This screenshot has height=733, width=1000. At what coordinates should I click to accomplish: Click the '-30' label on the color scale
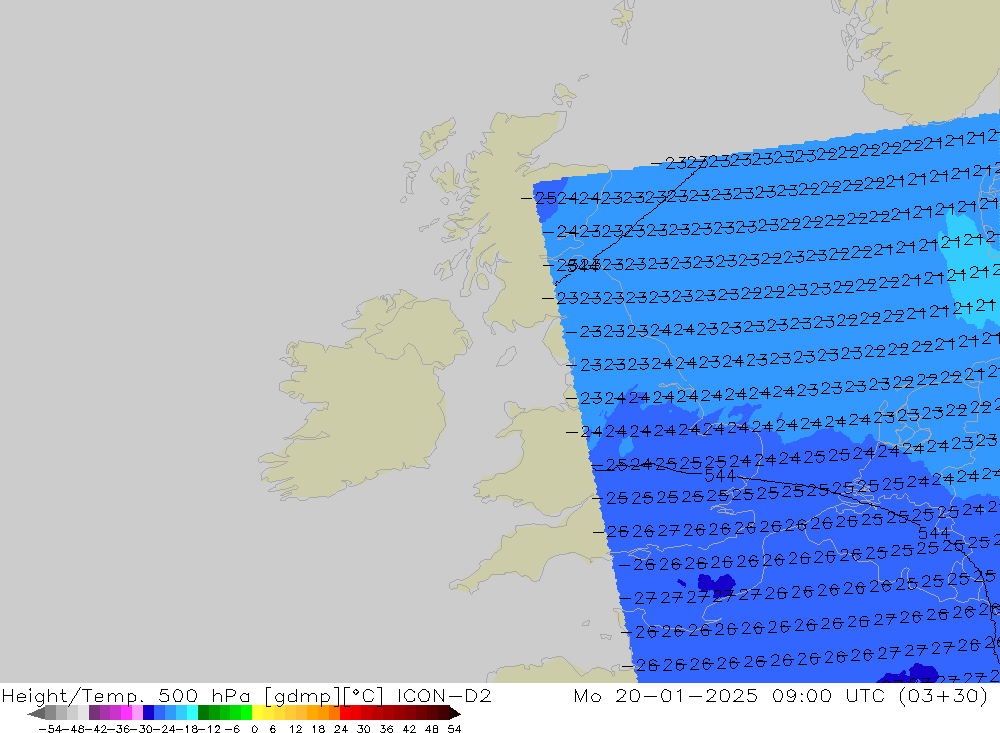(x=142, y=729)
